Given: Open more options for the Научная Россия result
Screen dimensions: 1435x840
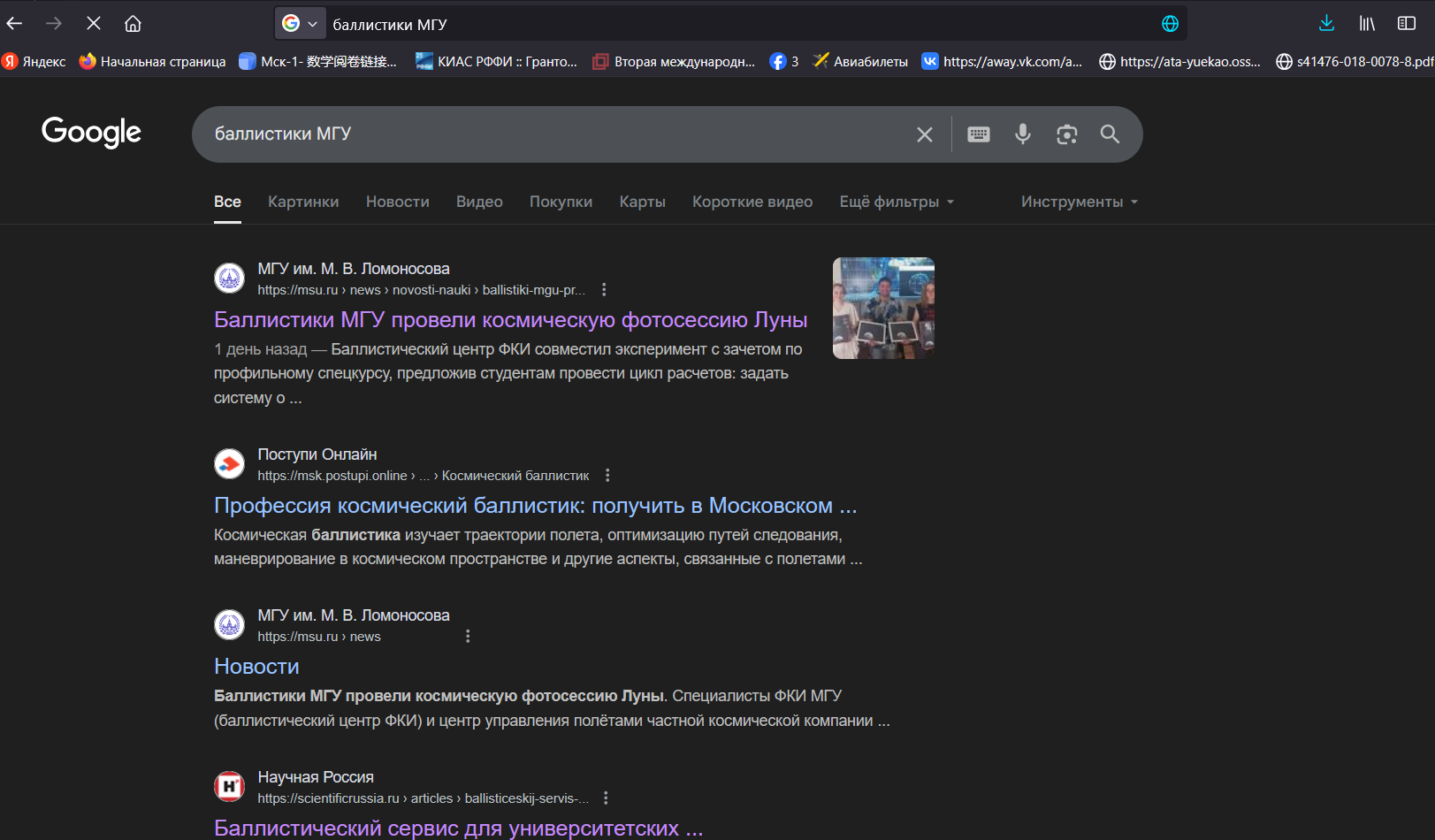Looking at the screenshot, I should point(606,798).
